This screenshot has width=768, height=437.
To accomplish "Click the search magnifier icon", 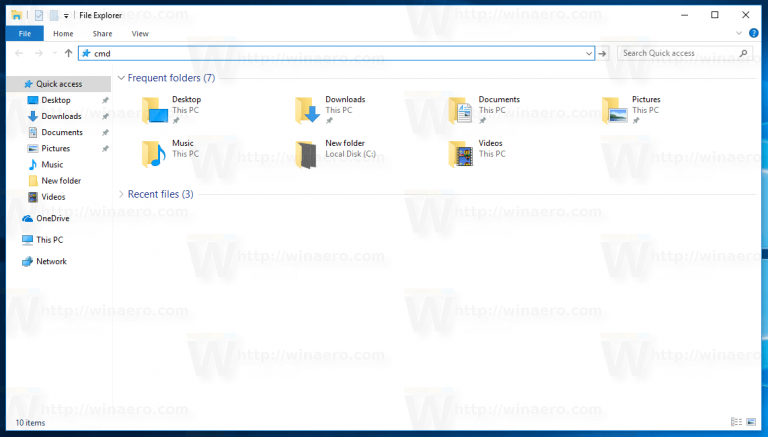I will pos(745,53).
